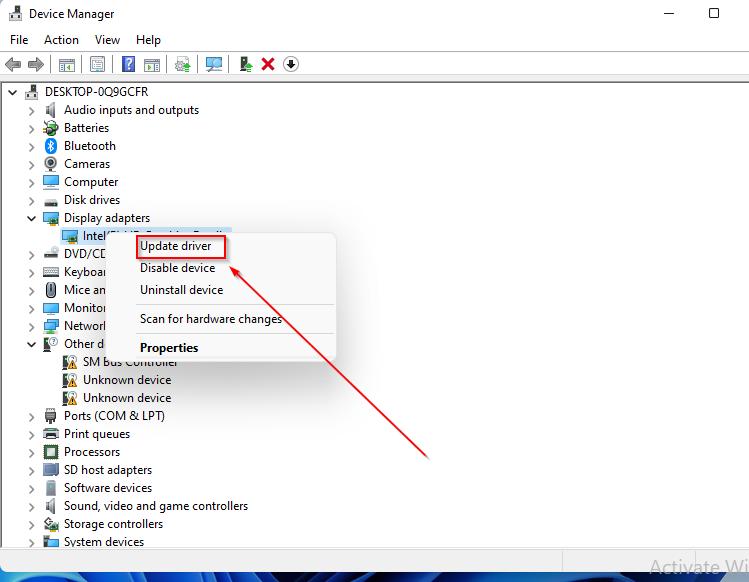Show or hide the action pane icon
Screen dimensions: 749x582
pyautogui.click(x=152, y=65)
